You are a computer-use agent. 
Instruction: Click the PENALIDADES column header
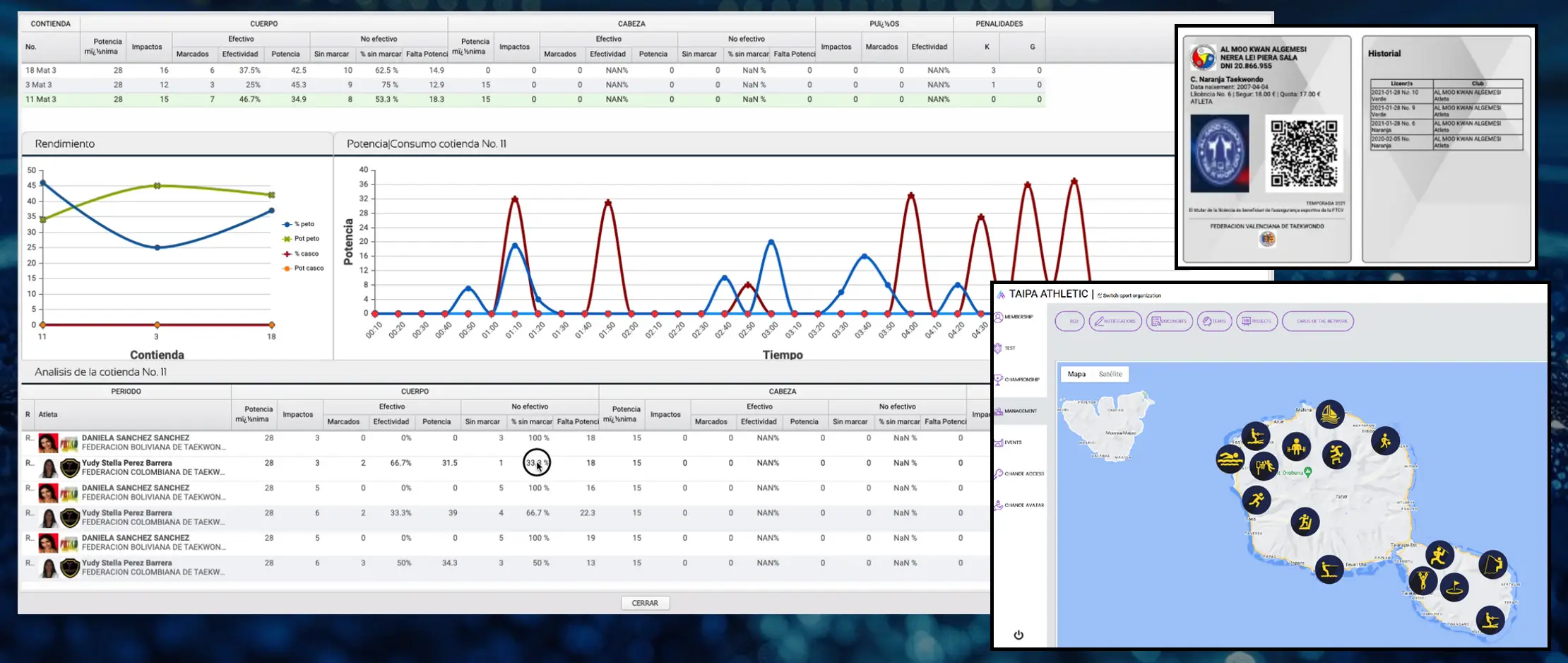click(x=999, y=24)
